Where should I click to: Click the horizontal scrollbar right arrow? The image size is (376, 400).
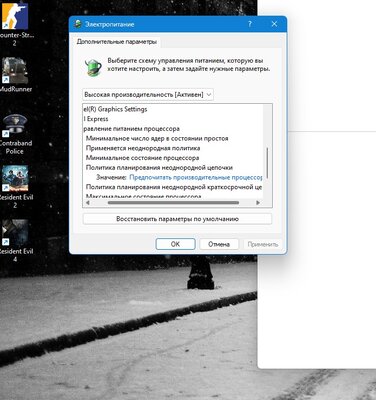coord(258,203)
